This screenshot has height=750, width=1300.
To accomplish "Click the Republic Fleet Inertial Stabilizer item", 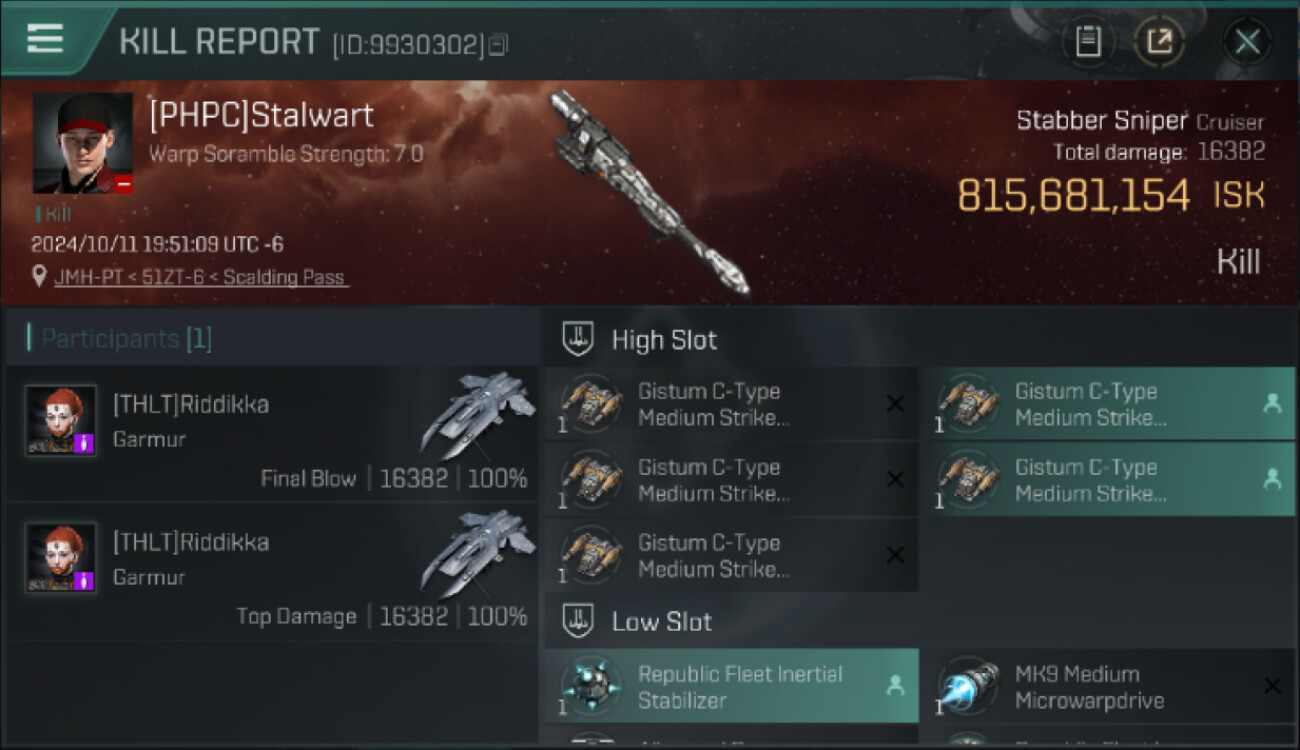I will click(731, 686).
